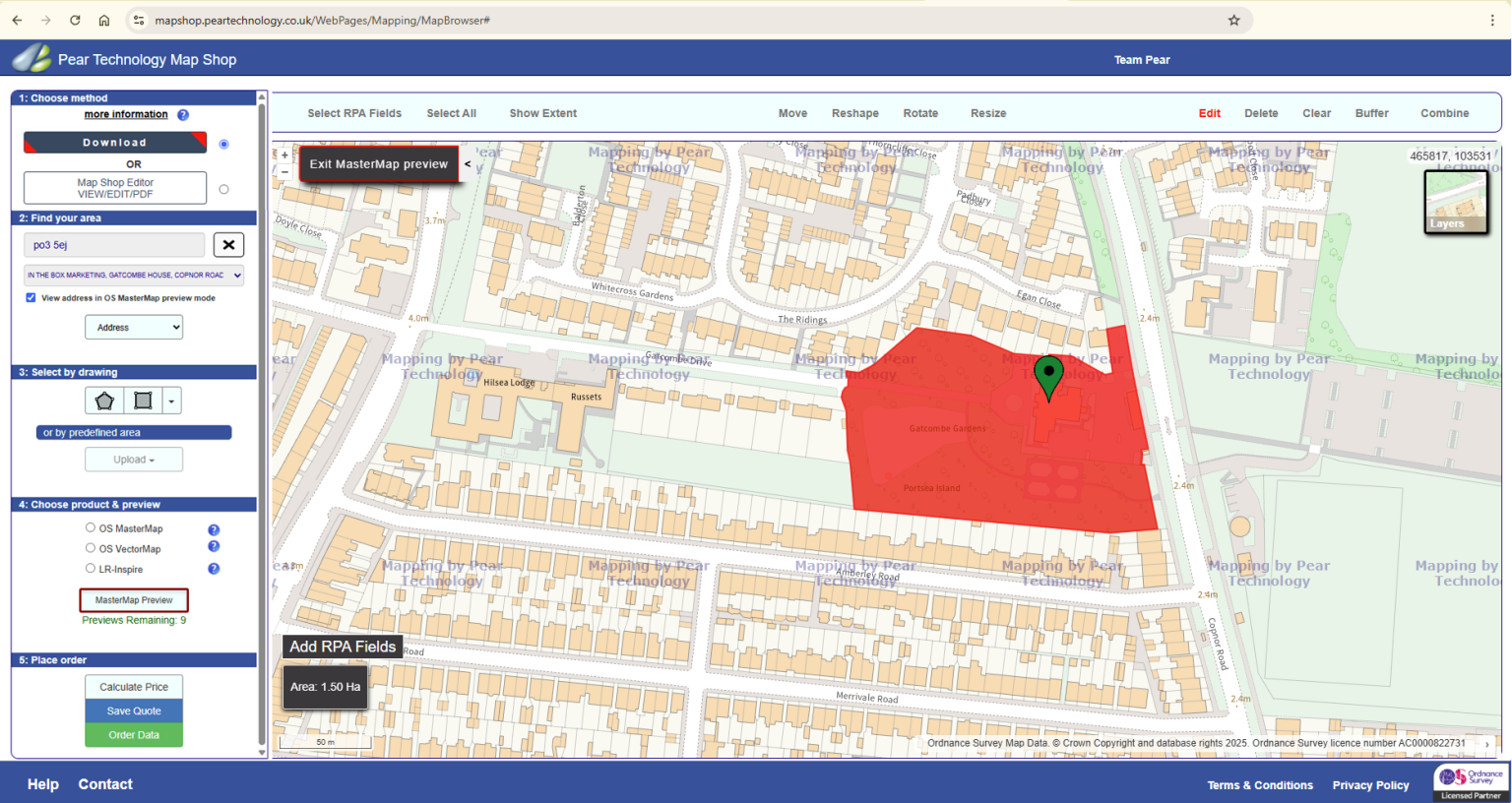Open help icon next to more information
1512x803 pixels.
(x=183, y=115)
